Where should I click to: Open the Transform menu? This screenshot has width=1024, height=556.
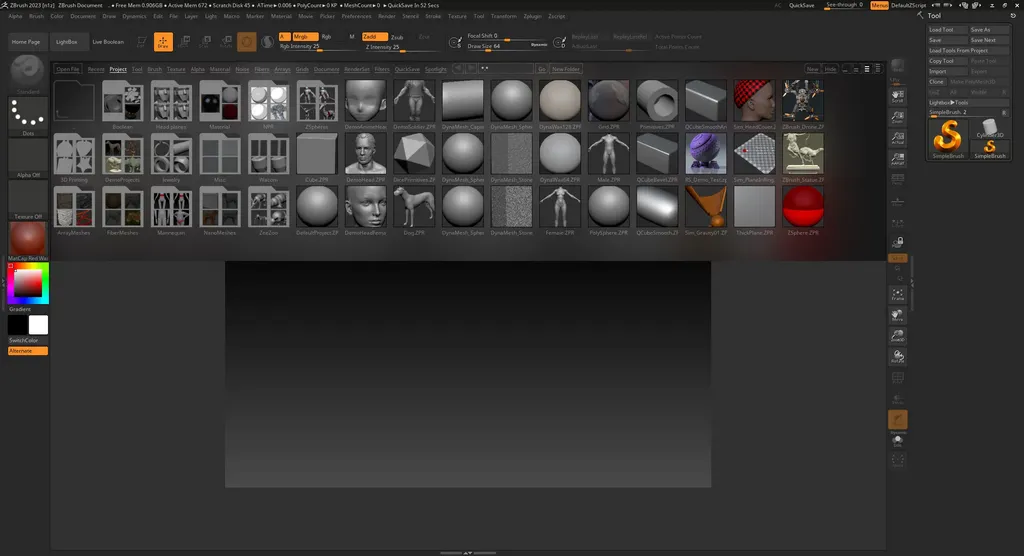(x=504, y=16)
